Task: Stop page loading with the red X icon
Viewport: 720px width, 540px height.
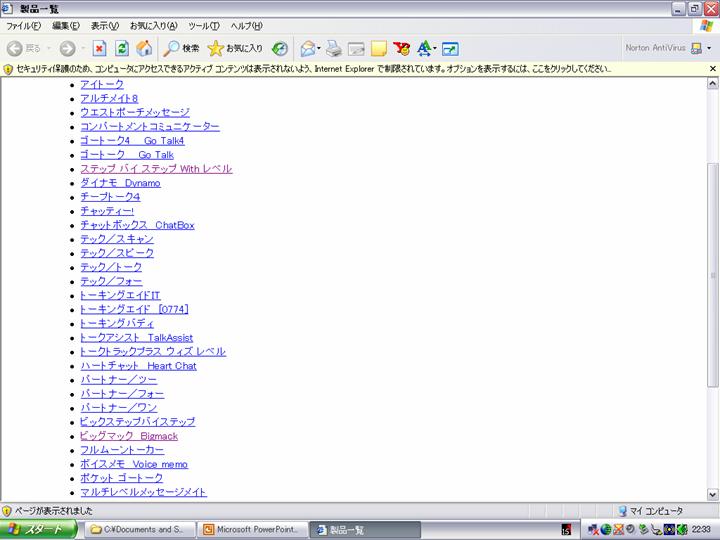Action: tap(100, 48)
